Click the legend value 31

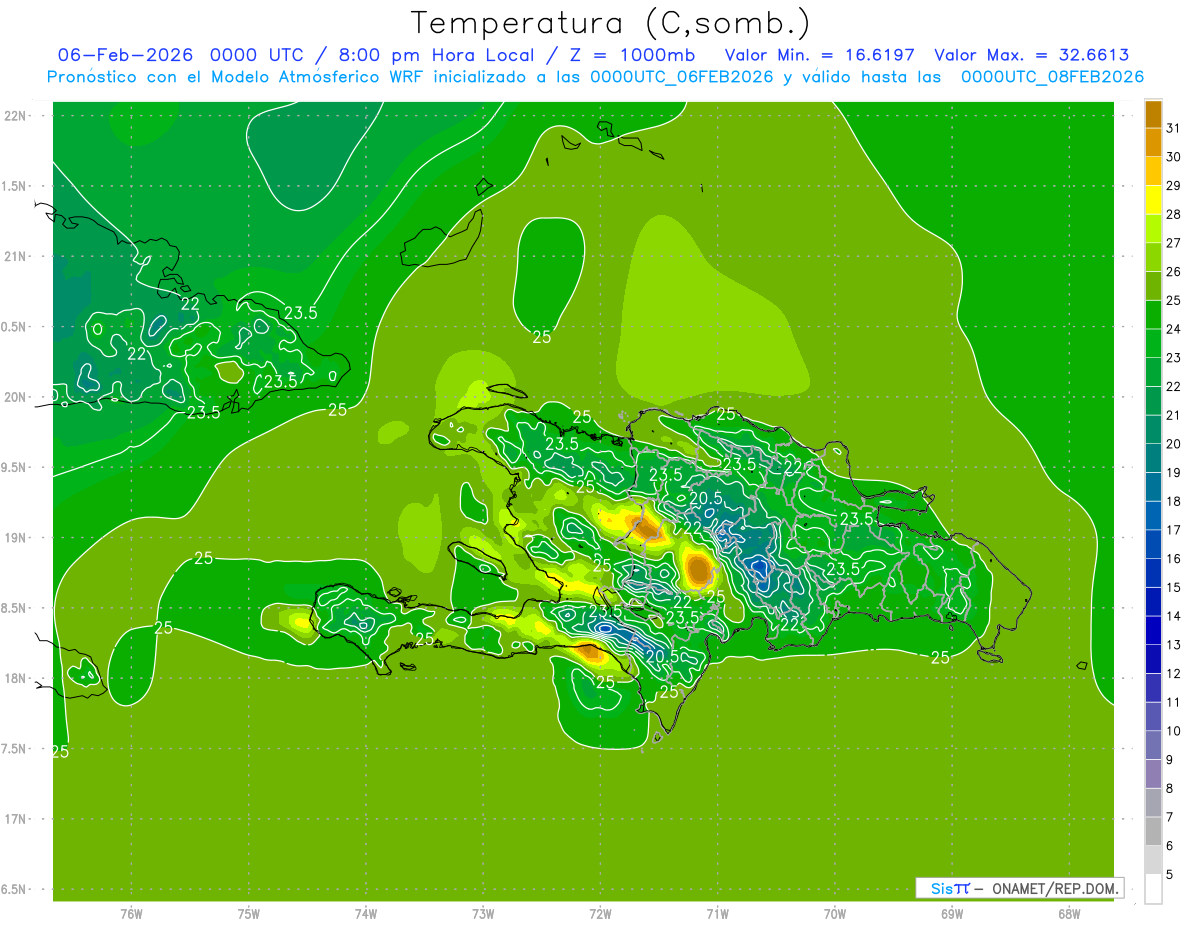pyautogui.click(x=1173, y=128)
